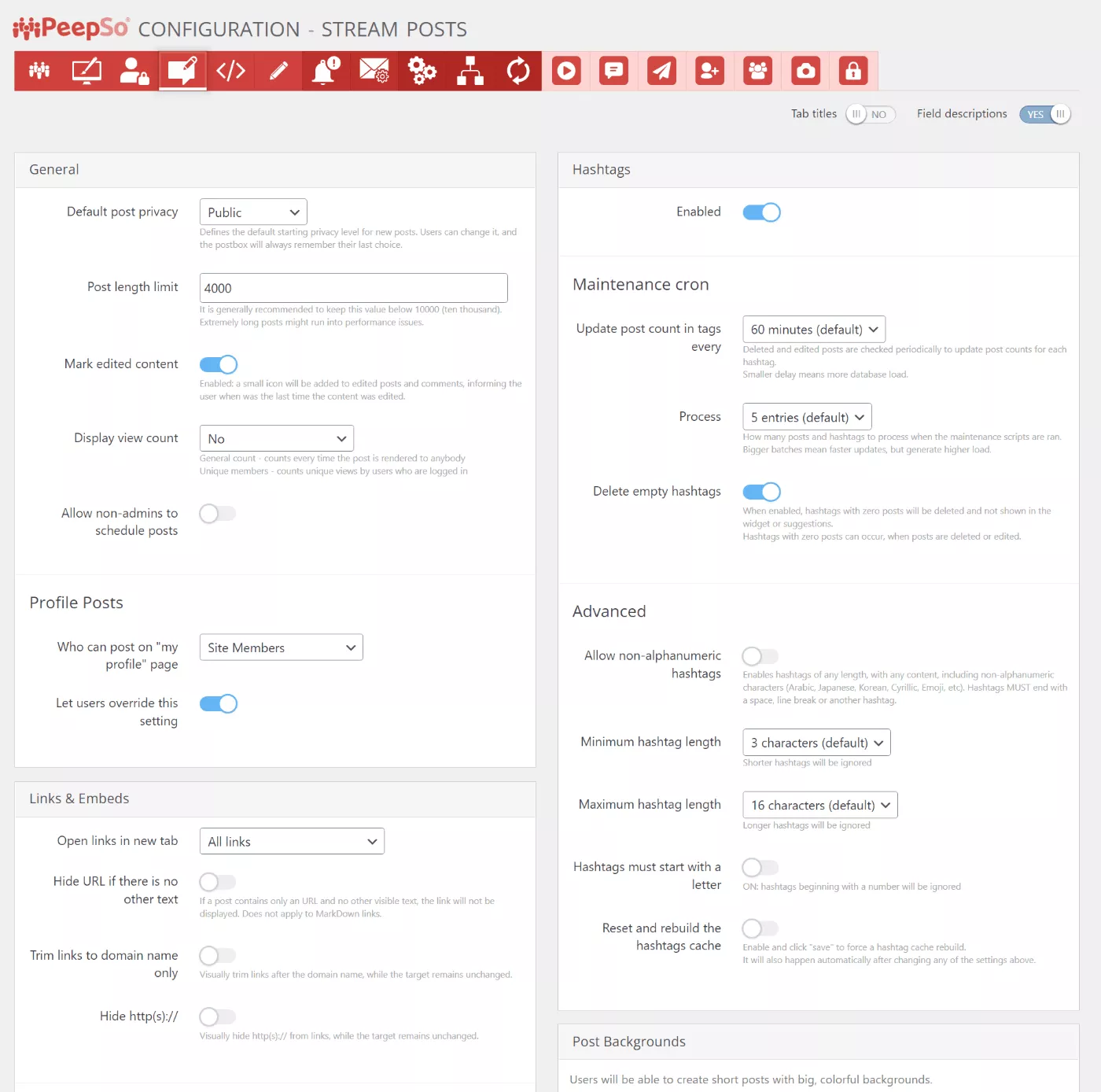This screenshot has width=1101, height=1092.
Task: Open the video play plugin icon
Action: click(x=566, y=71)
